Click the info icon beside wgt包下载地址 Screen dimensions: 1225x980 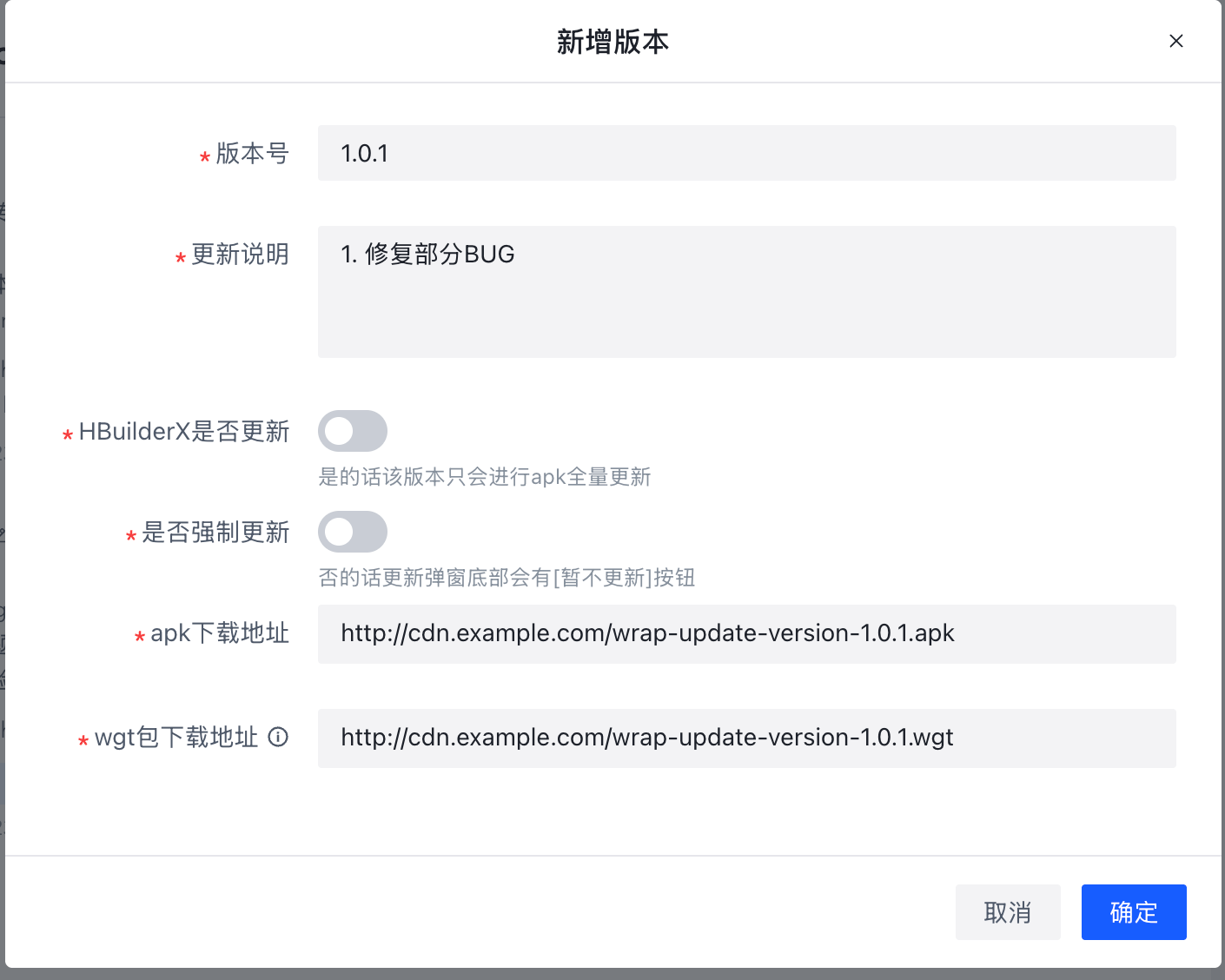tap(278, 737)
